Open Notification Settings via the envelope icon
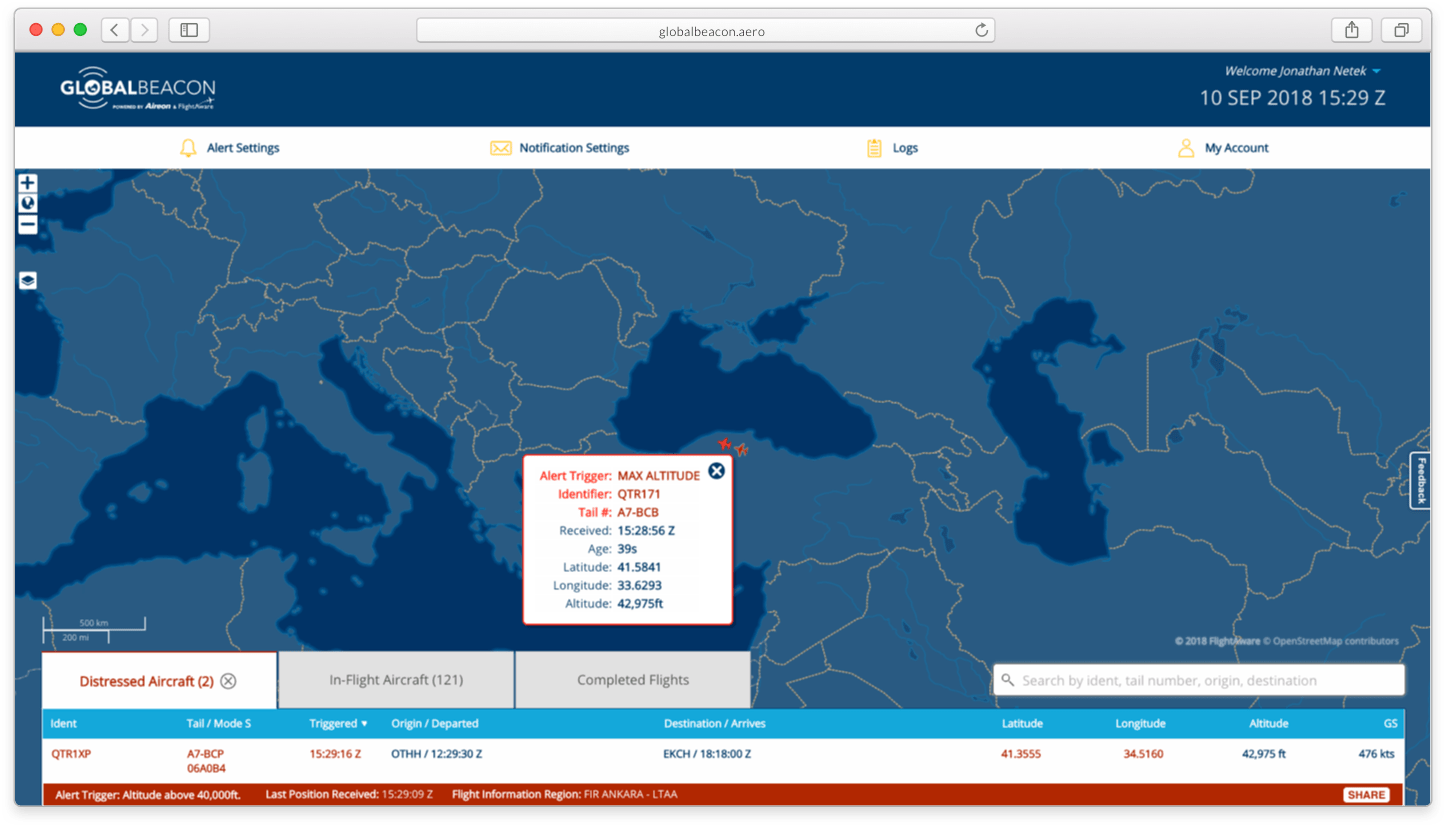Viewport: 1446px width, 825px height. coord(500,147)
